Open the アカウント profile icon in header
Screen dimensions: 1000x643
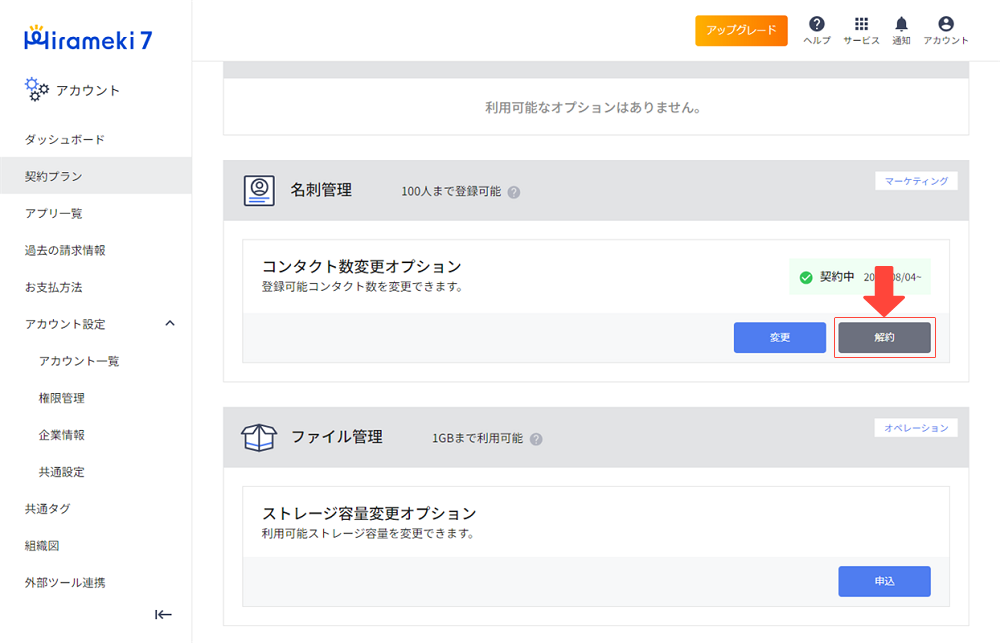tap(946, 24)
